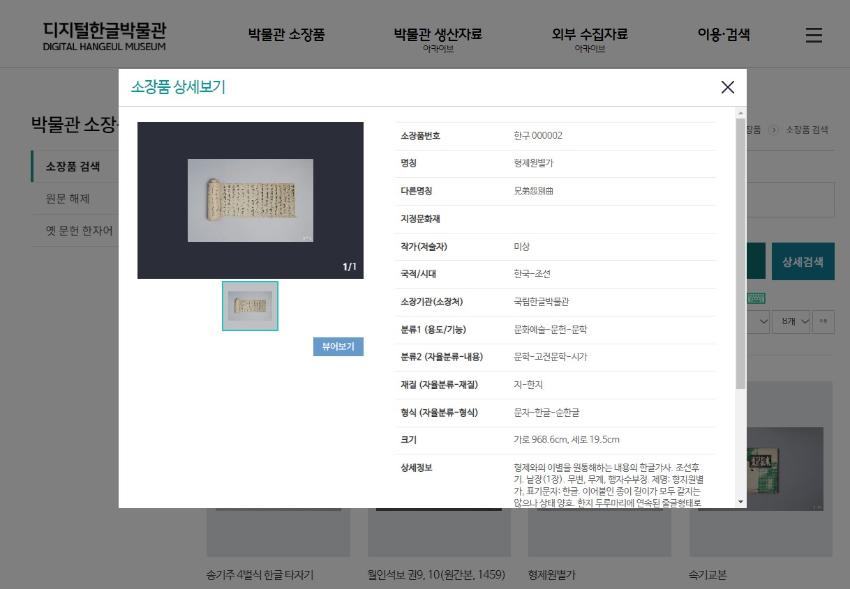
Task: Click the 상세검색 advanced search button
Action: point(802,262)
